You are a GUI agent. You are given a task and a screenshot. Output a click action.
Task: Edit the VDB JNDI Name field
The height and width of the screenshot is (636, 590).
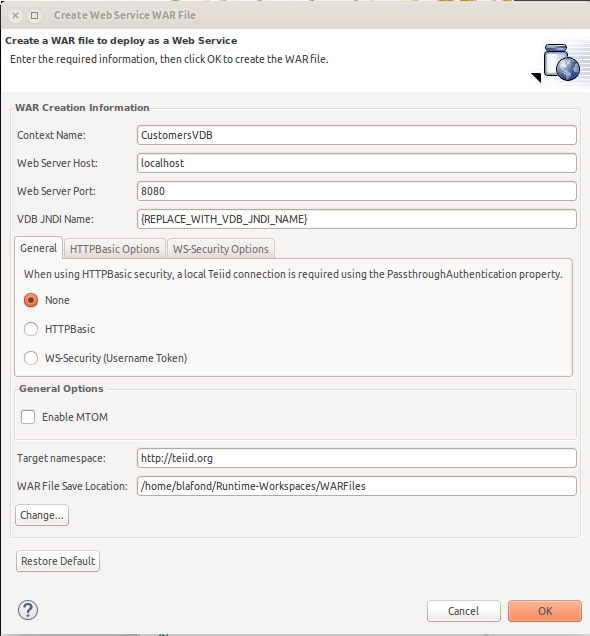click(357, 219)
